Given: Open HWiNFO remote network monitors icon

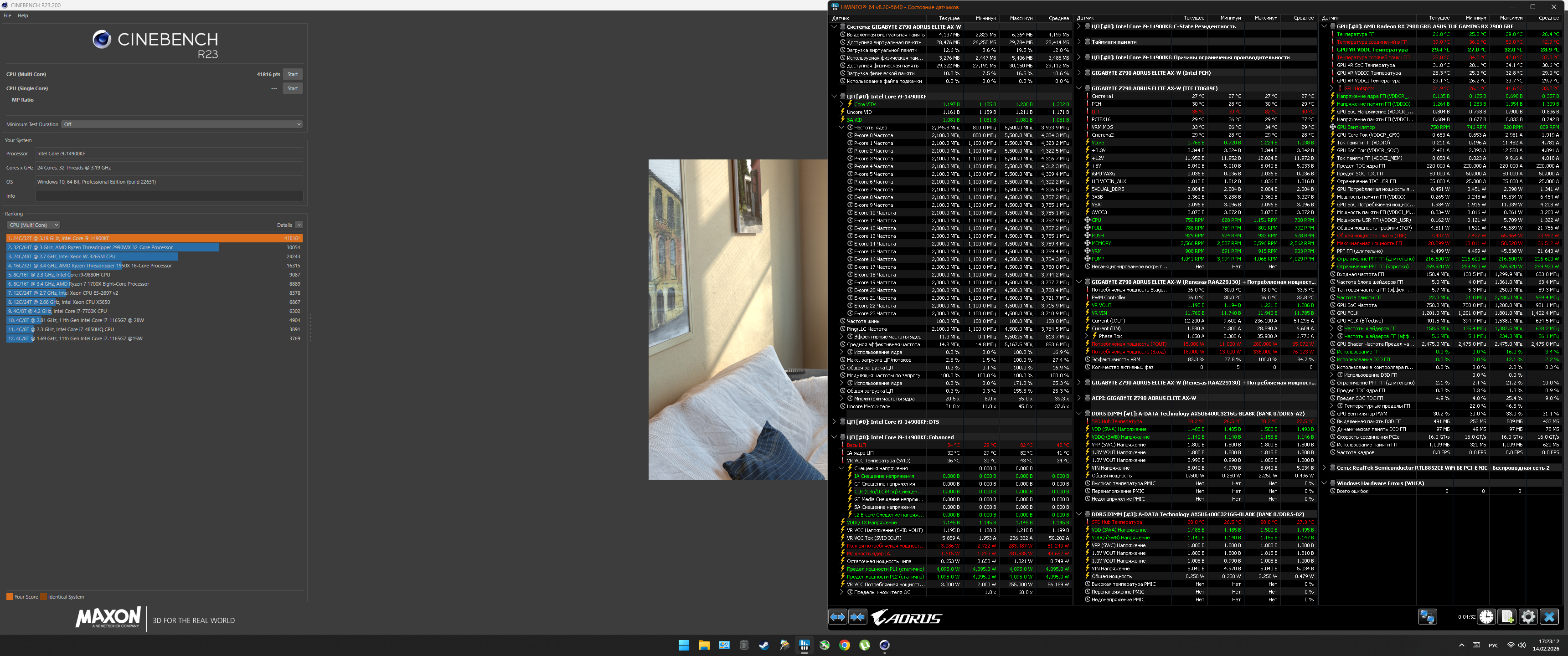Looking at the screenshot, I should click(x=1427, y=617).
